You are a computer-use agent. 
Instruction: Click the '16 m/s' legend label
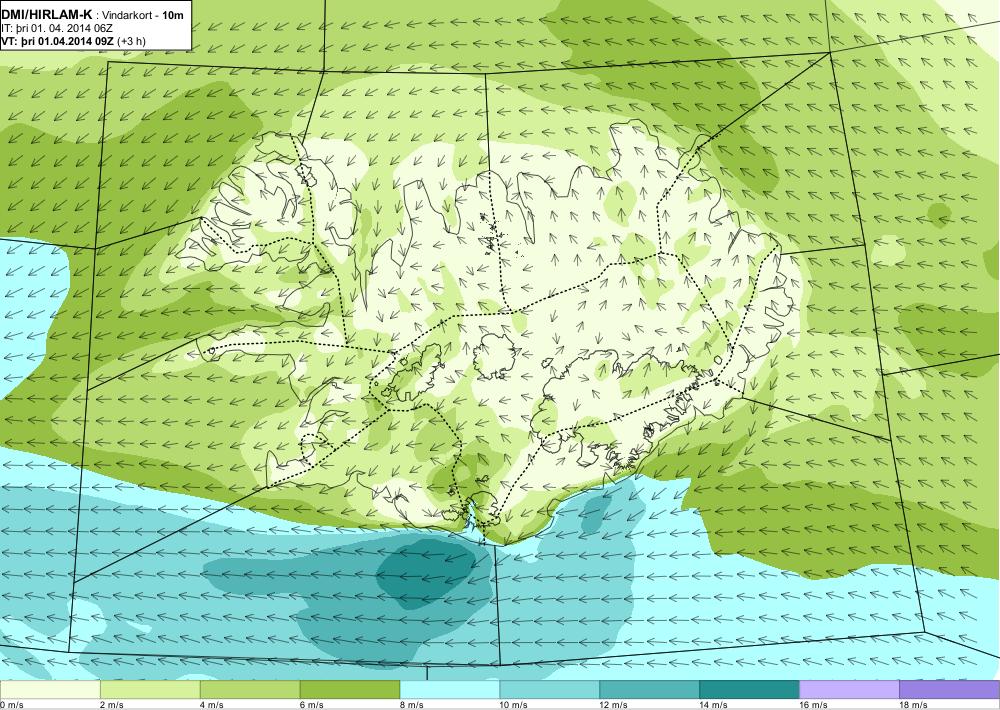(x=814, y=705)
